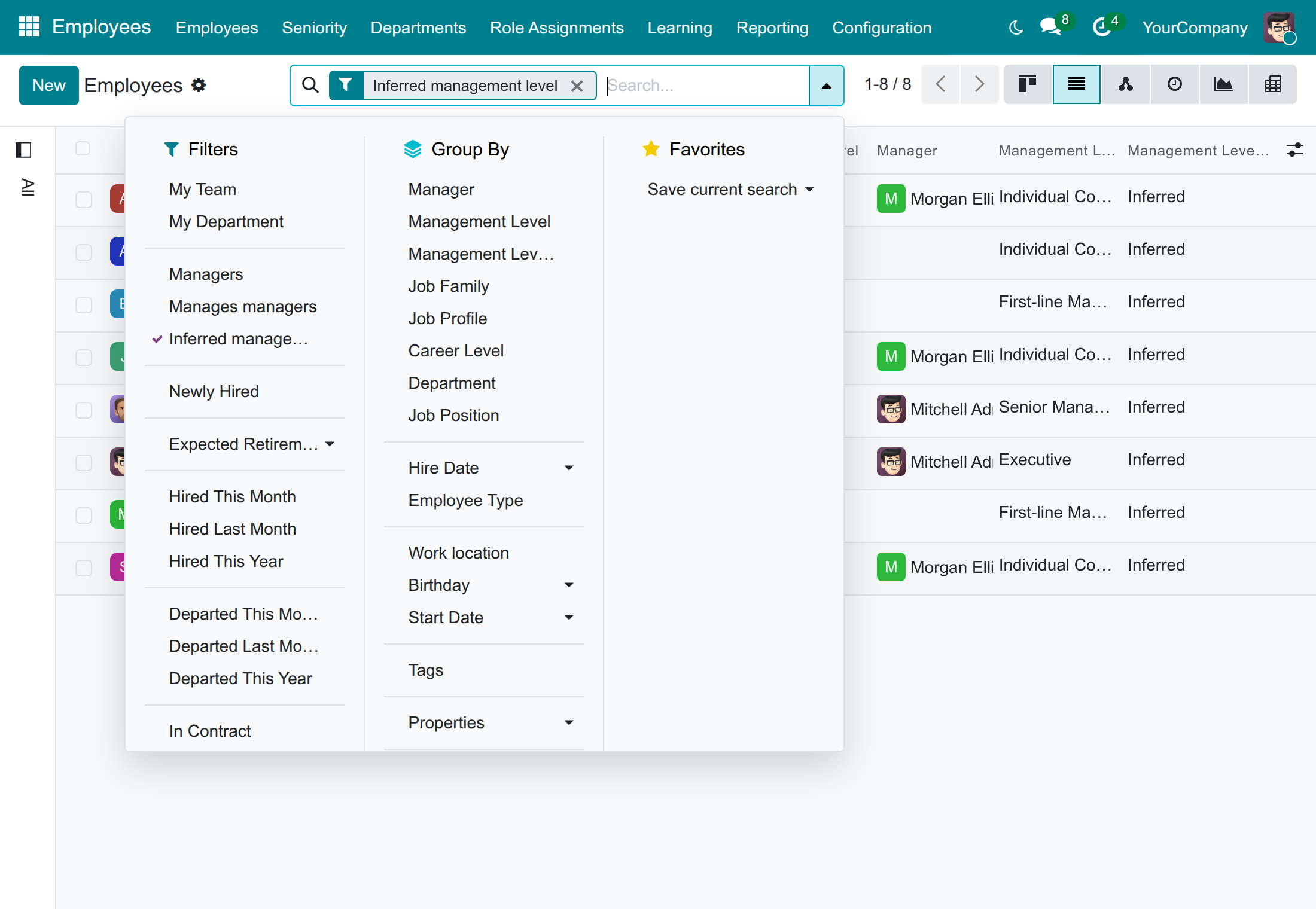Toggle dark mode moon icon
Viewport: 1316px width, 909px height.
point(1016,28)
